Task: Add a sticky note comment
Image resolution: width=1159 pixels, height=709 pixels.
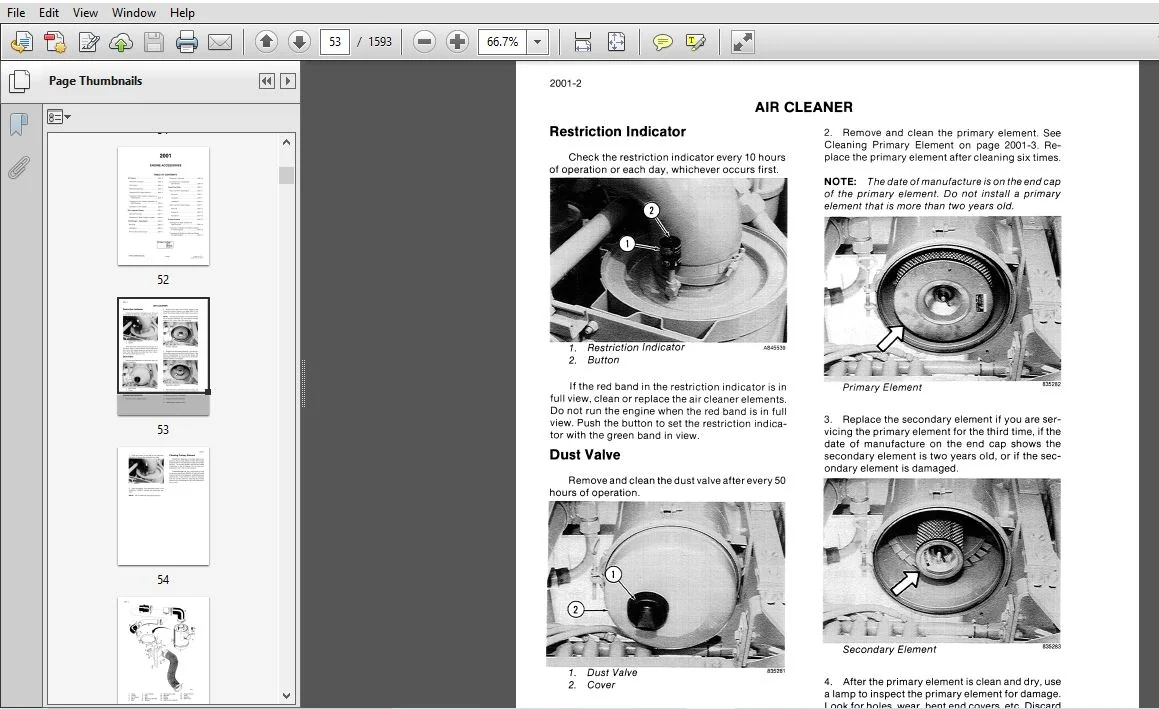Action: 662,42
